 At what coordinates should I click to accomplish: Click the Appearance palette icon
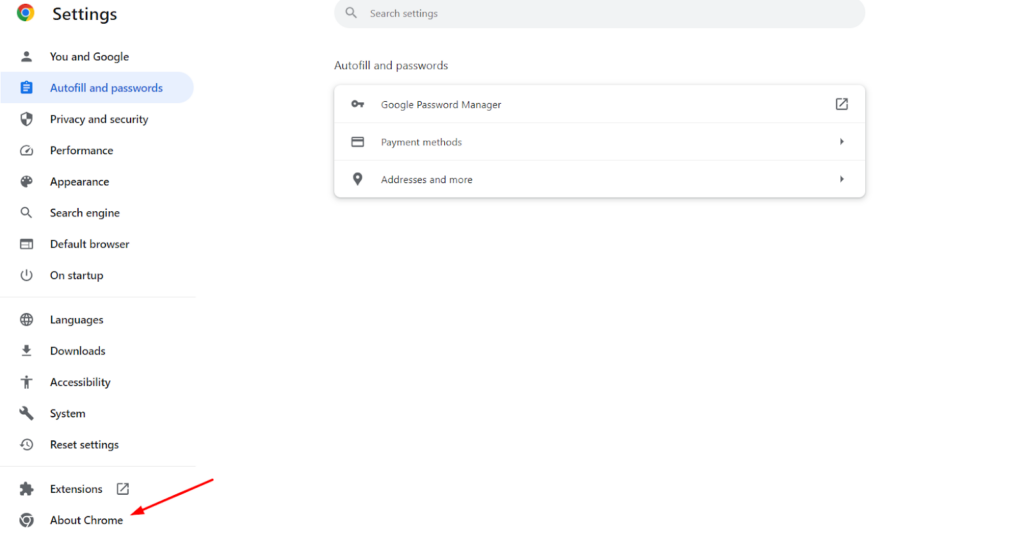pyautogui.click(x=27, y=182)
